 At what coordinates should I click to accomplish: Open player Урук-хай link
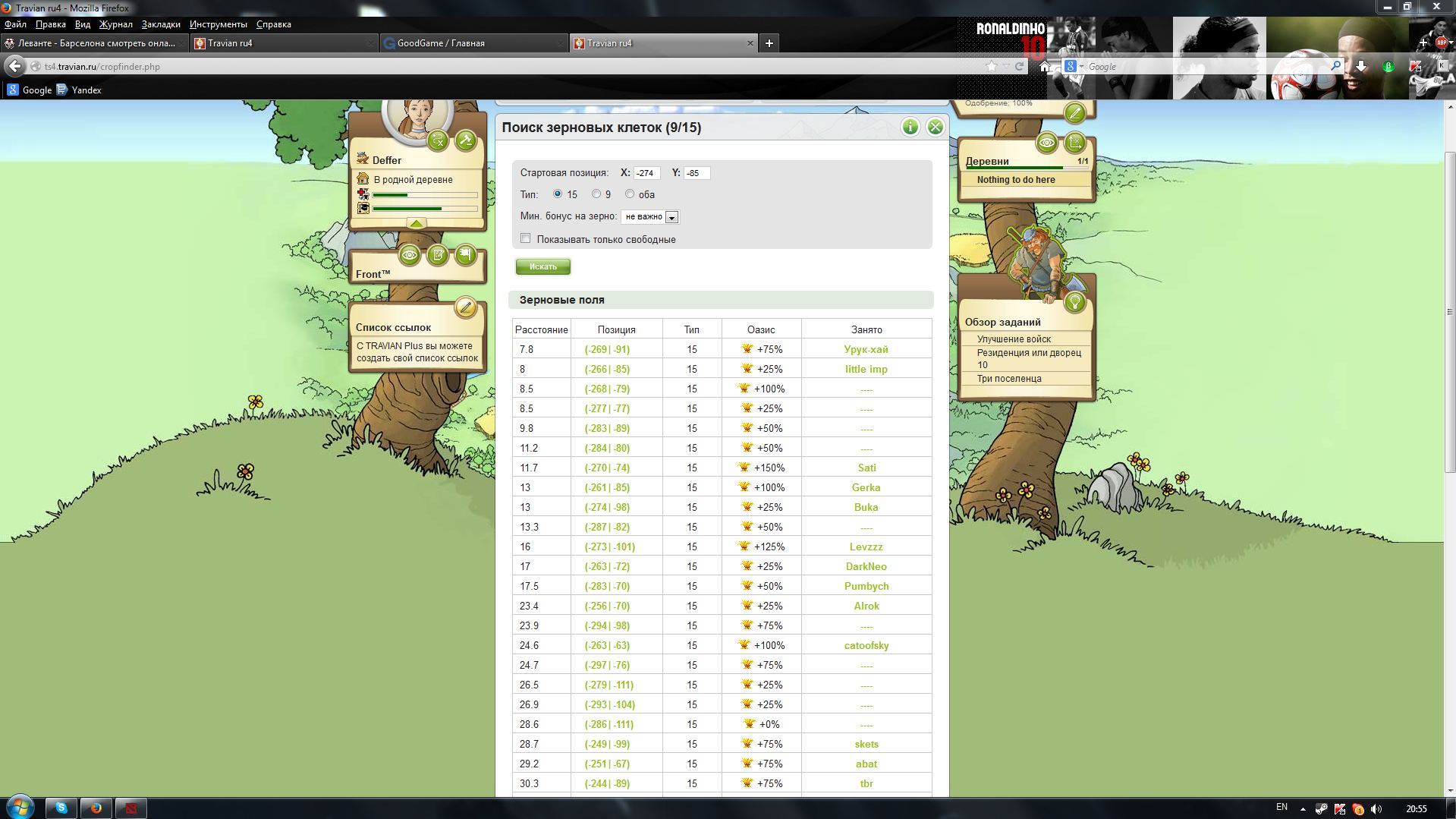click(866, 349)
